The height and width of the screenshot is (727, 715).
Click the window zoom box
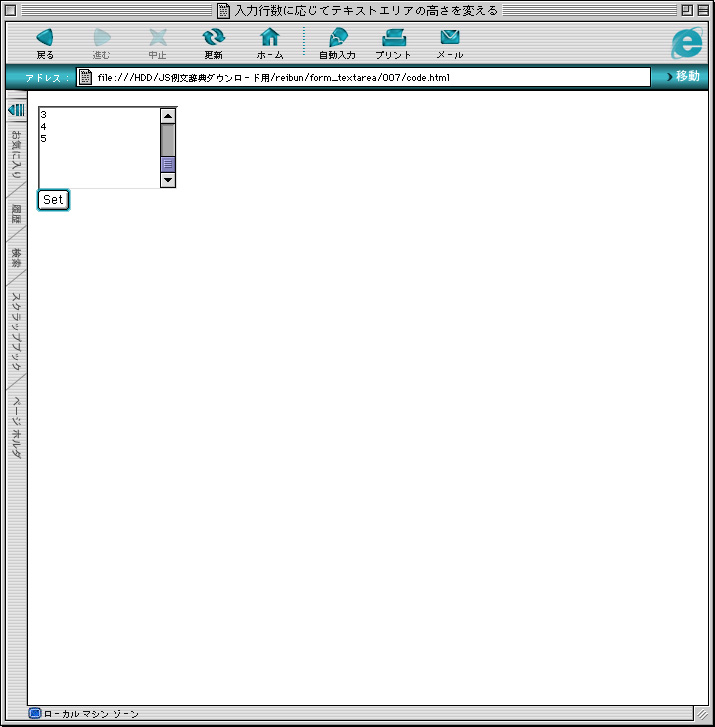[687, 10]
